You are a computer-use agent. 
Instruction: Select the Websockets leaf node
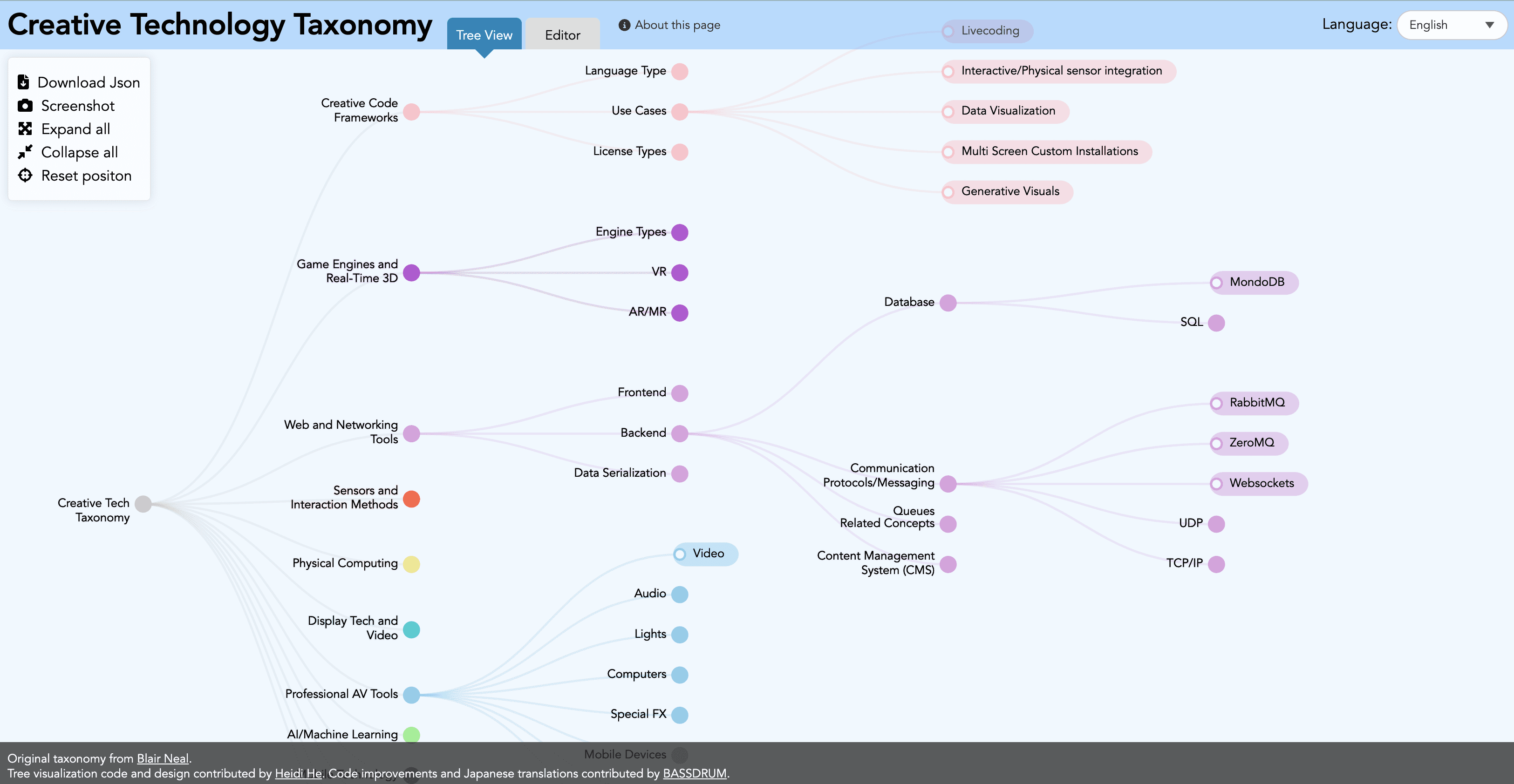pyautogui.click(x=1261, y=483)
